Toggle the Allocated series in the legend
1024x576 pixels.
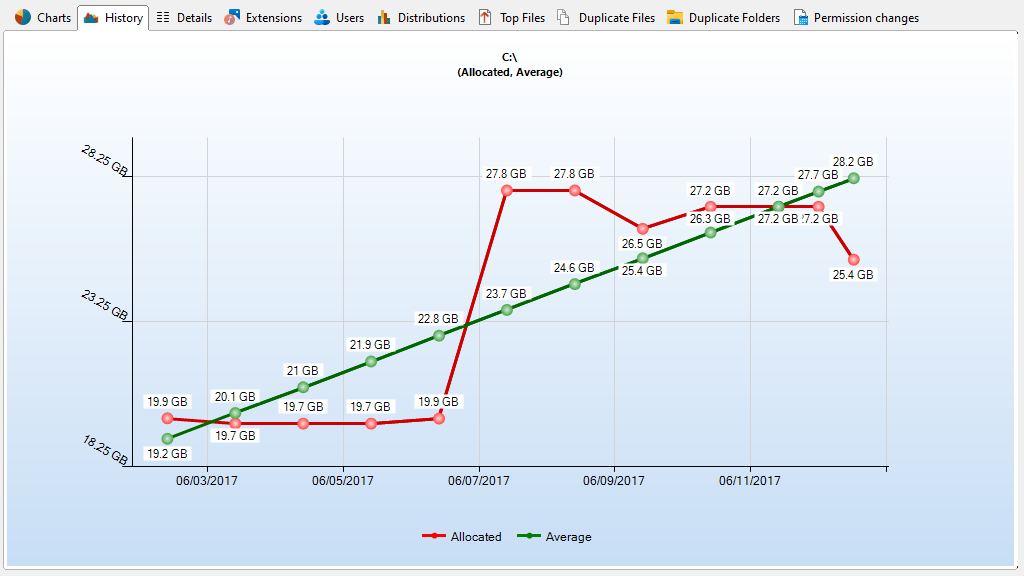476,537
